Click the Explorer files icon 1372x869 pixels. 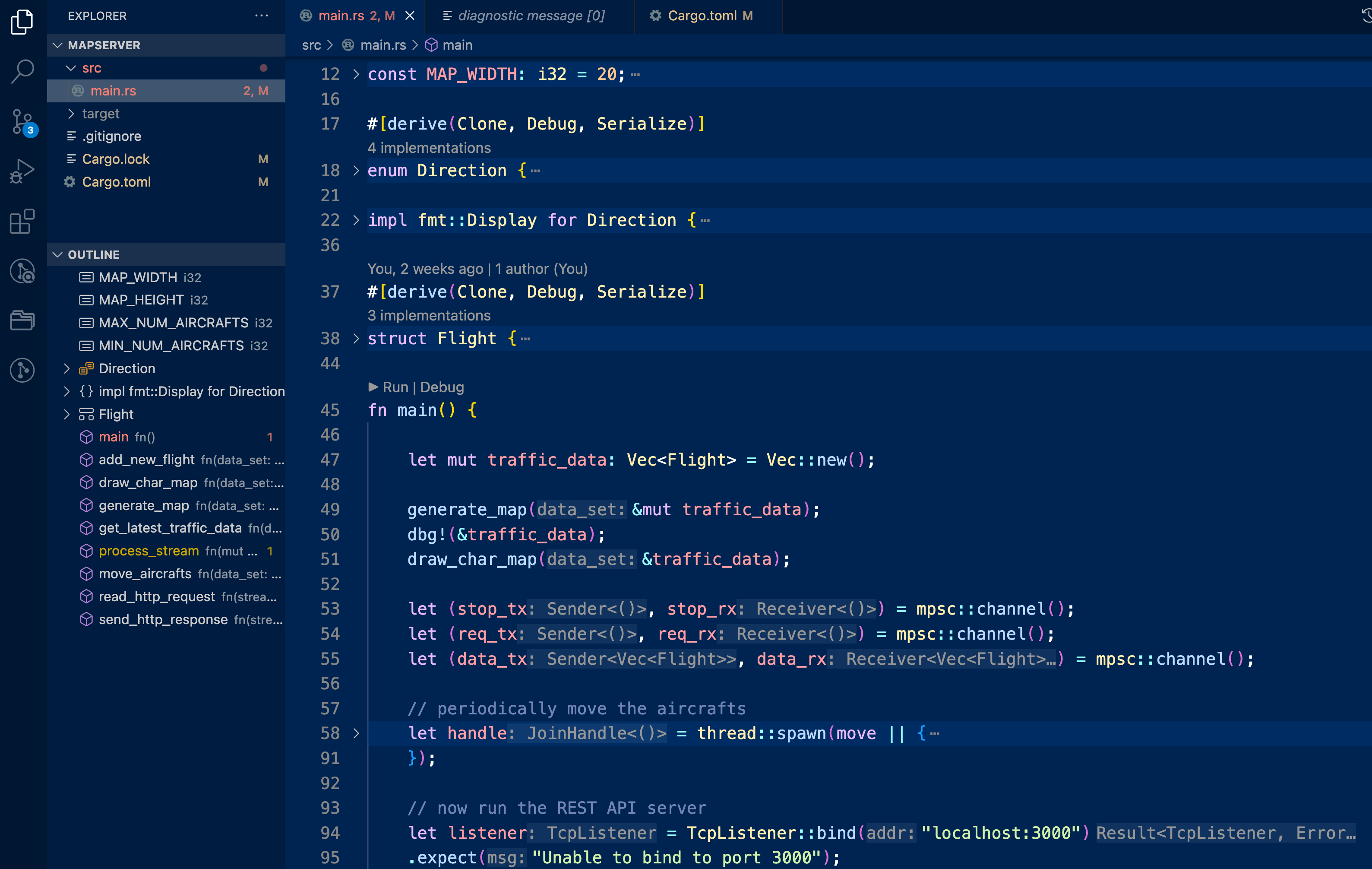pyautogui.click(x=23, y=22)
